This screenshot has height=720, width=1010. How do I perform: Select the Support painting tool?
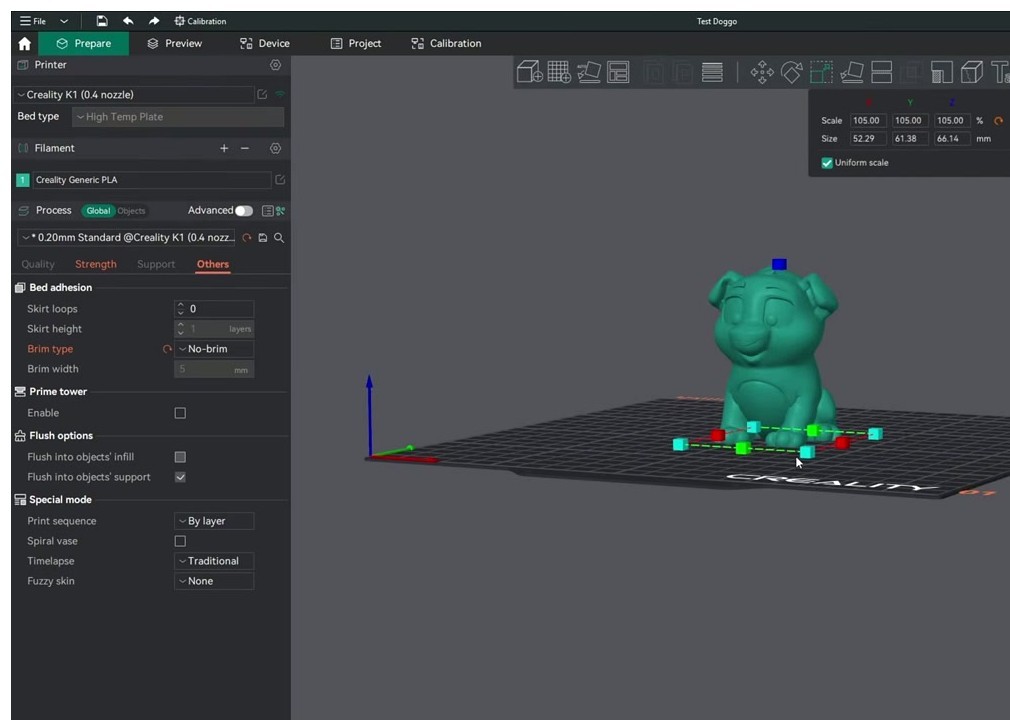coord(942,71)
